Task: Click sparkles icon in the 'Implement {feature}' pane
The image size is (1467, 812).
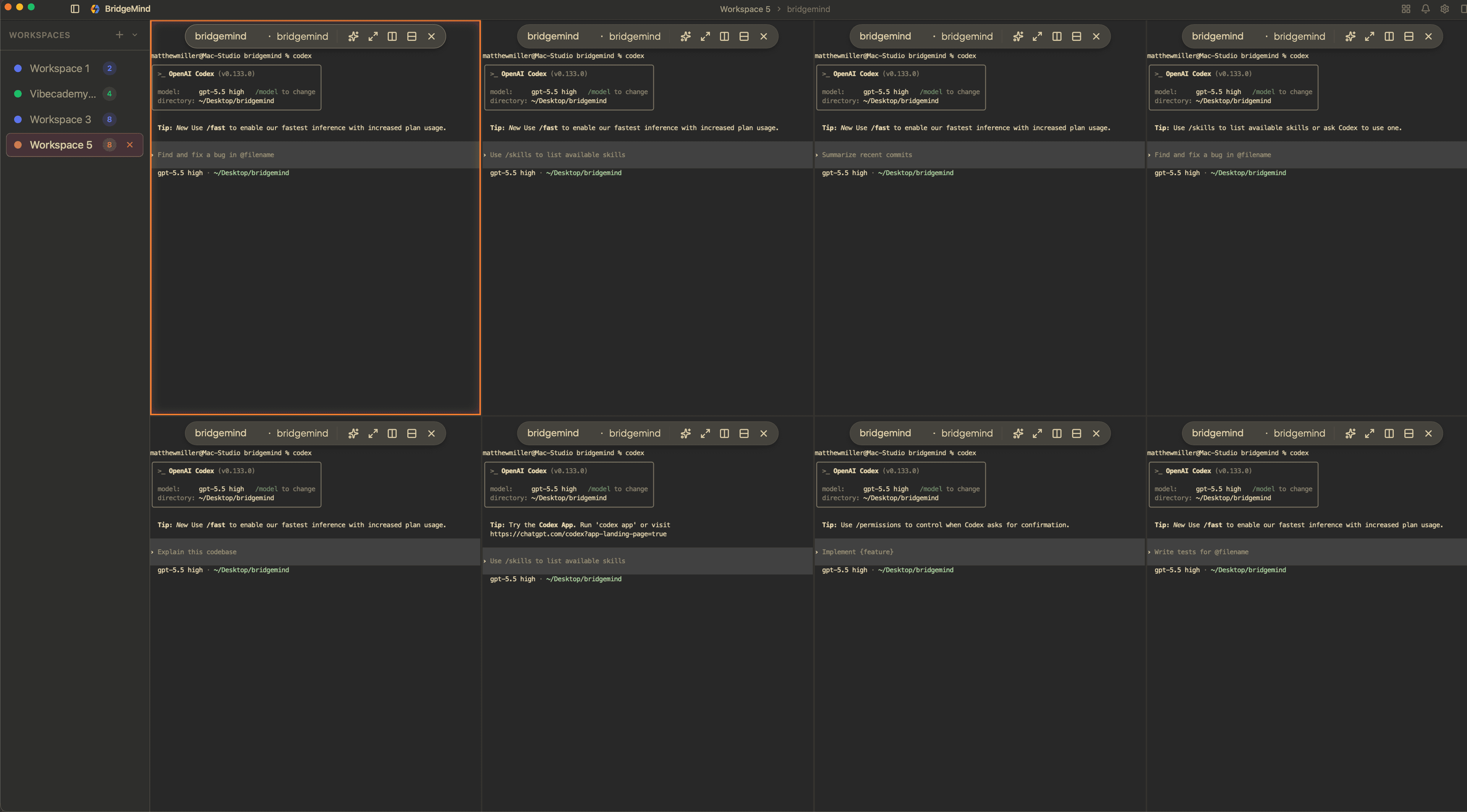Action: [1018, 433]
